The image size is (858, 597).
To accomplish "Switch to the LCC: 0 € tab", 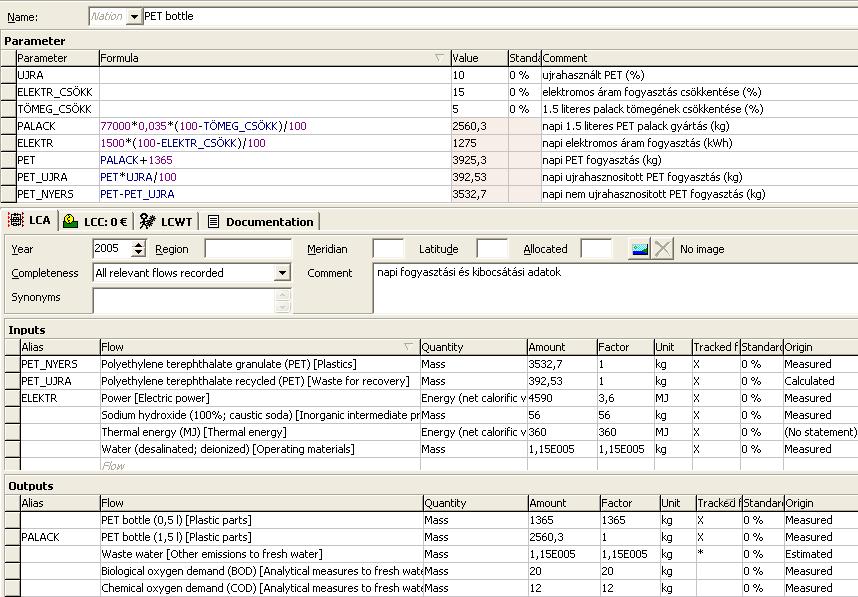I will pyautogui.click(x=95, y=222).
